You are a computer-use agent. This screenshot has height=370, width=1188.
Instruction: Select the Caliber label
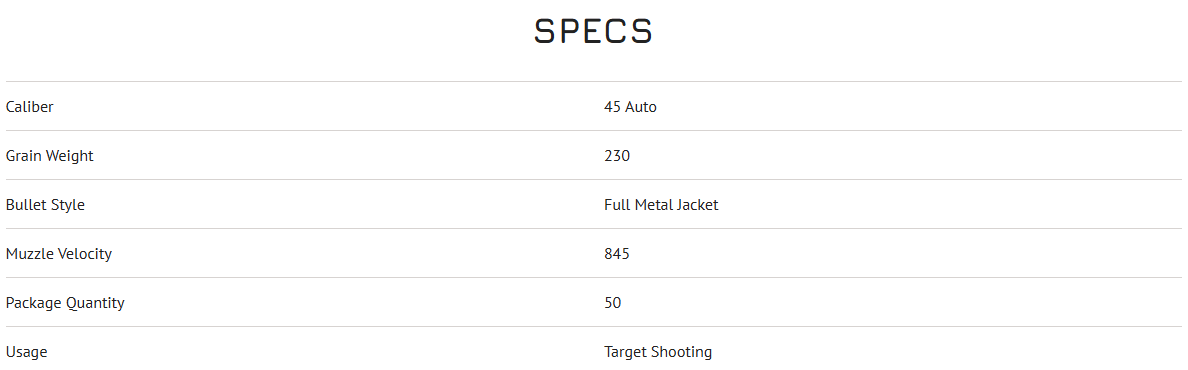pos(30,107)
